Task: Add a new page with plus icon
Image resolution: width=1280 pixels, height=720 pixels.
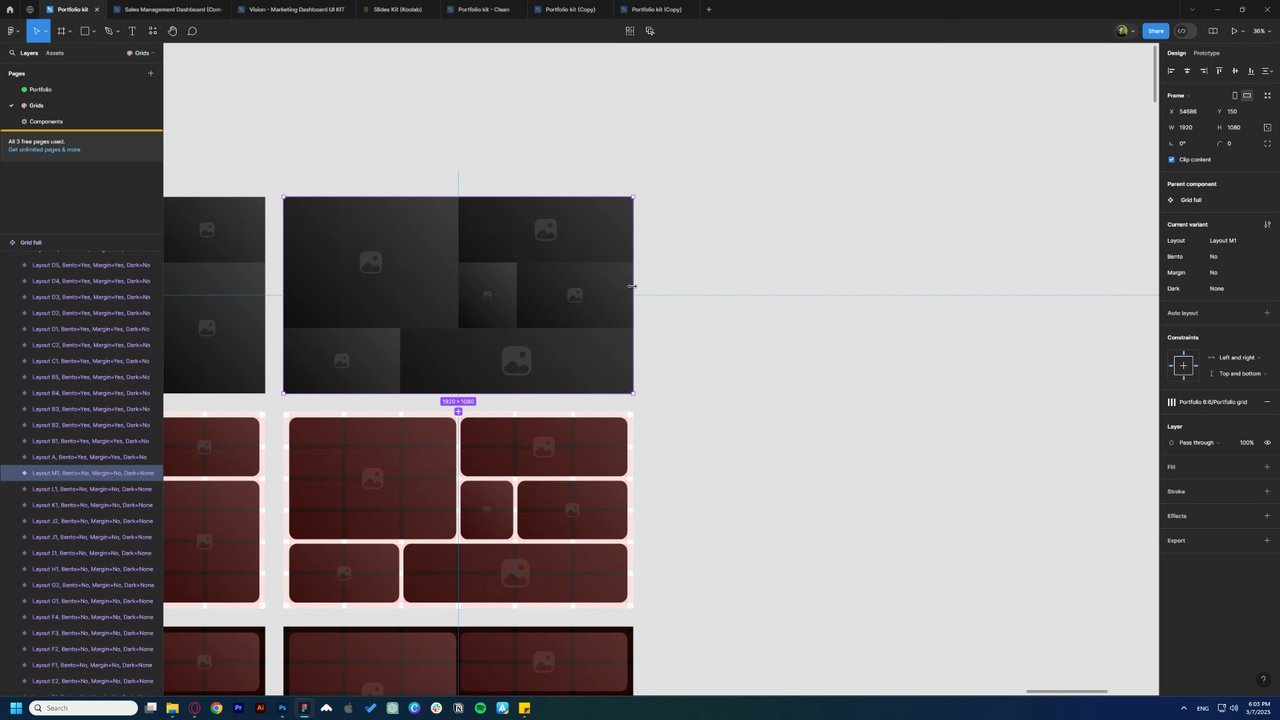Action: (x=151, y=73)
